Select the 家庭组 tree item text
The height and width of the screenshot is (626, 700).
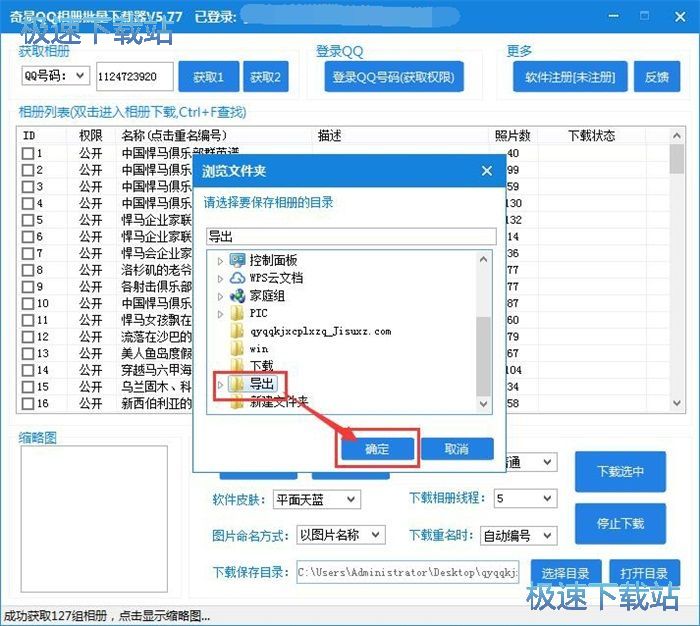pos(267,296)
